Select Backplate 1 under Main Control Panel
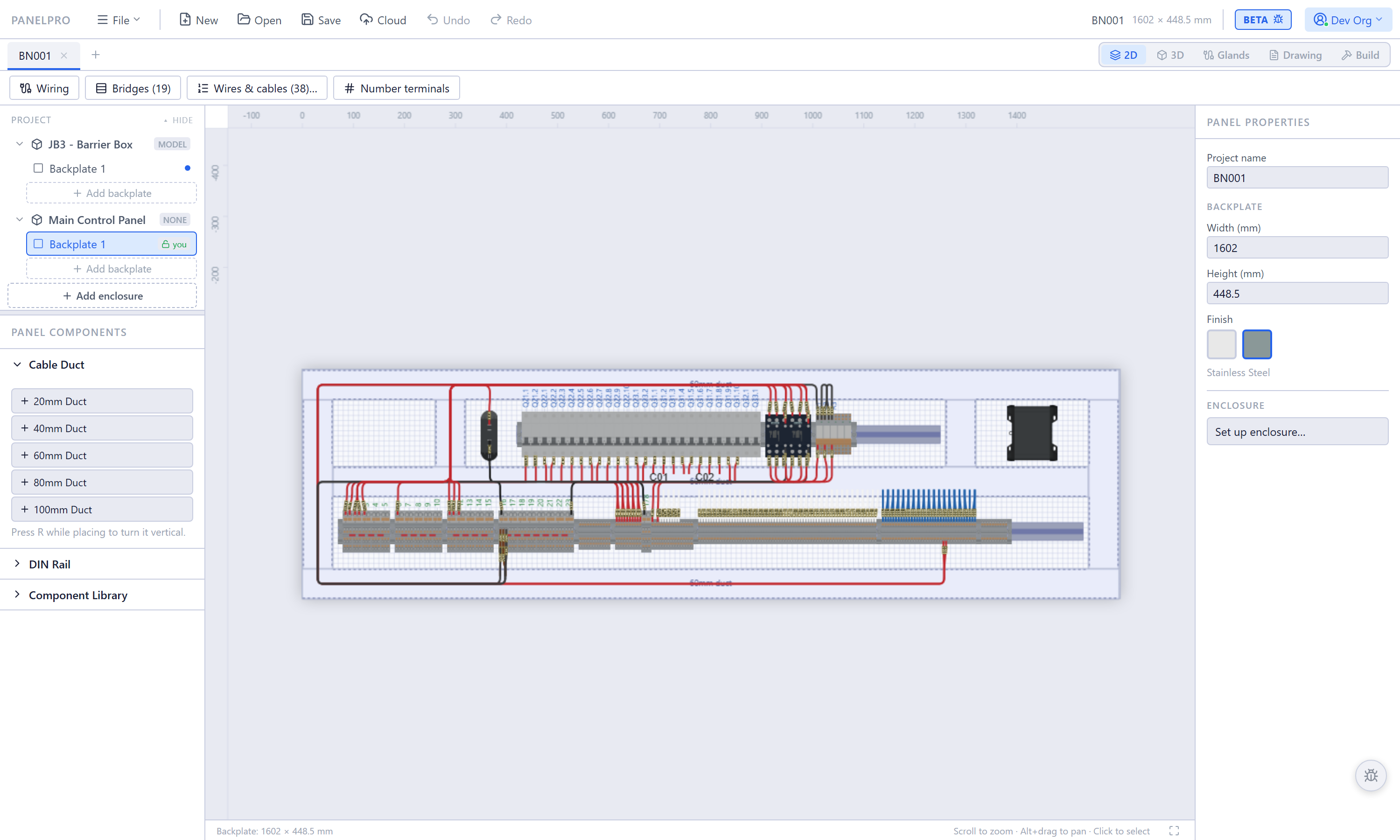This screenshot has height=840, width=1400. point(112,244)
